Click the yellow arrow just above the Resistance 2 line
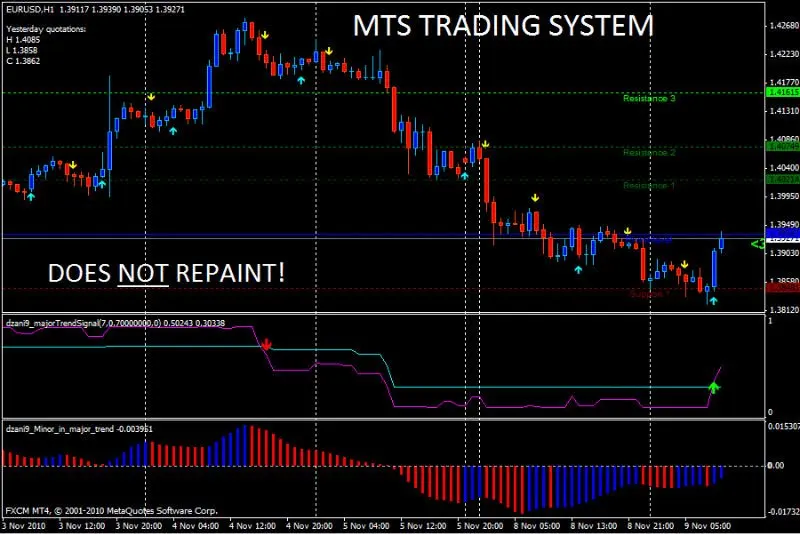 click(x=485, y=144)
